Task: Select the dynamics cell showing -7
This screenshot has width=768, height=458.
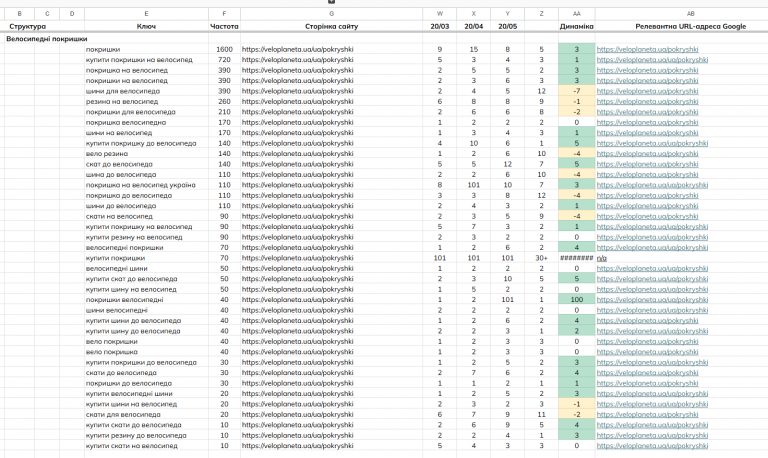Action: coord(576,91)
